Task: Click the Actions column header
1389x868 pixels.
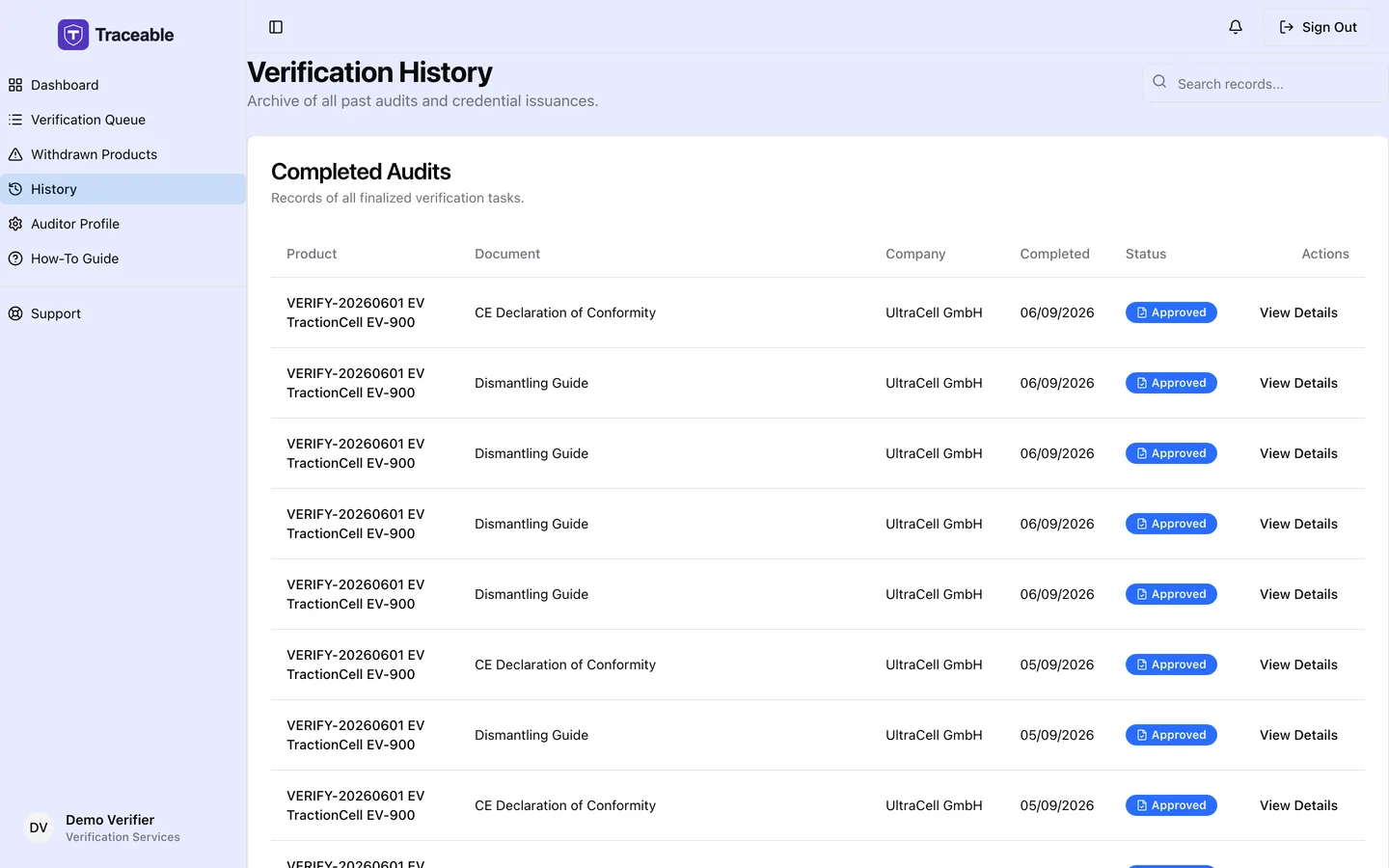Action: coord(1325,254)
